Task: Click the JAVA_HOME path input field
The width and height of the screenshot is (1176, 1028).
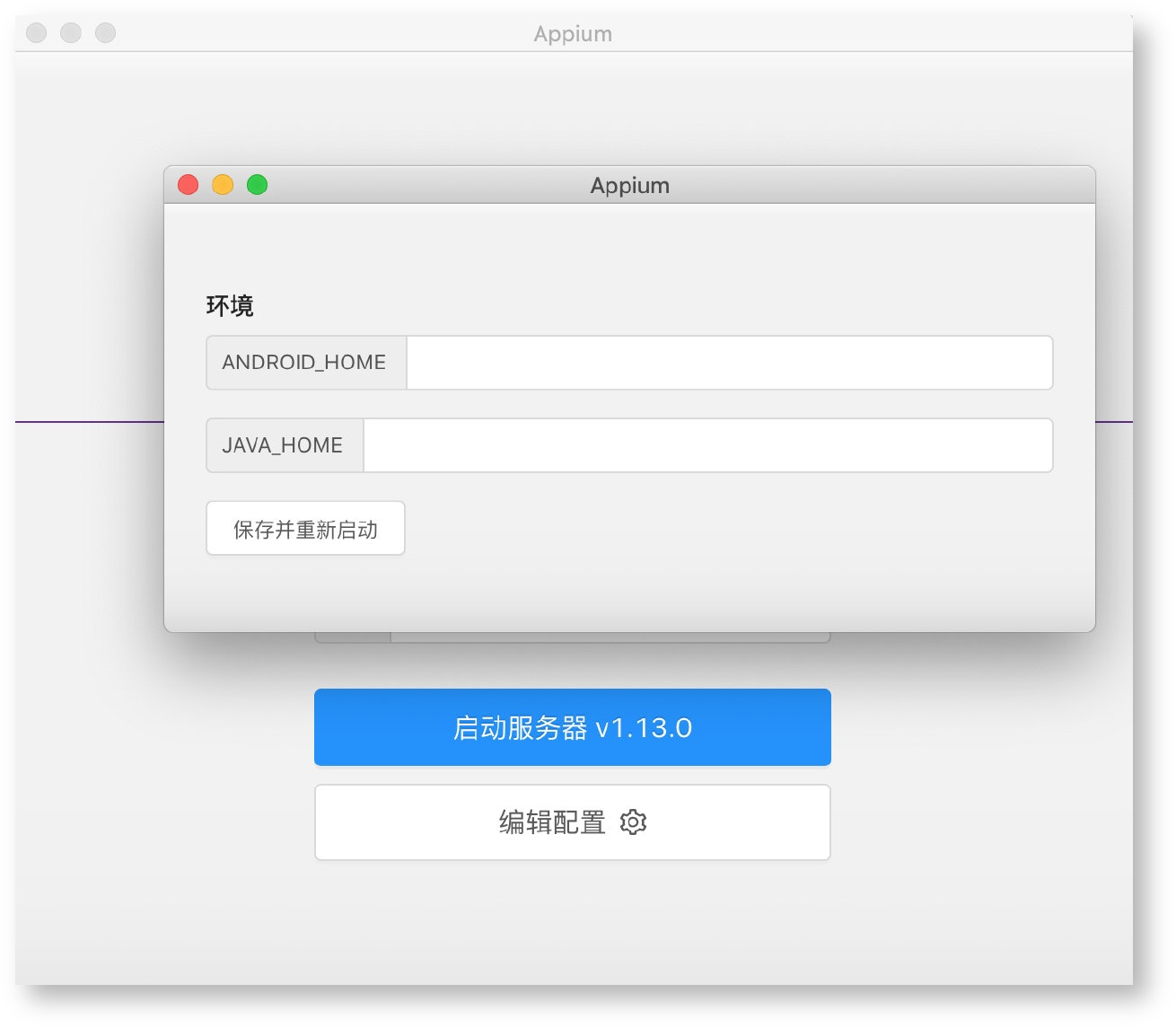Action: pyautogui.click(x=707, y=445)
